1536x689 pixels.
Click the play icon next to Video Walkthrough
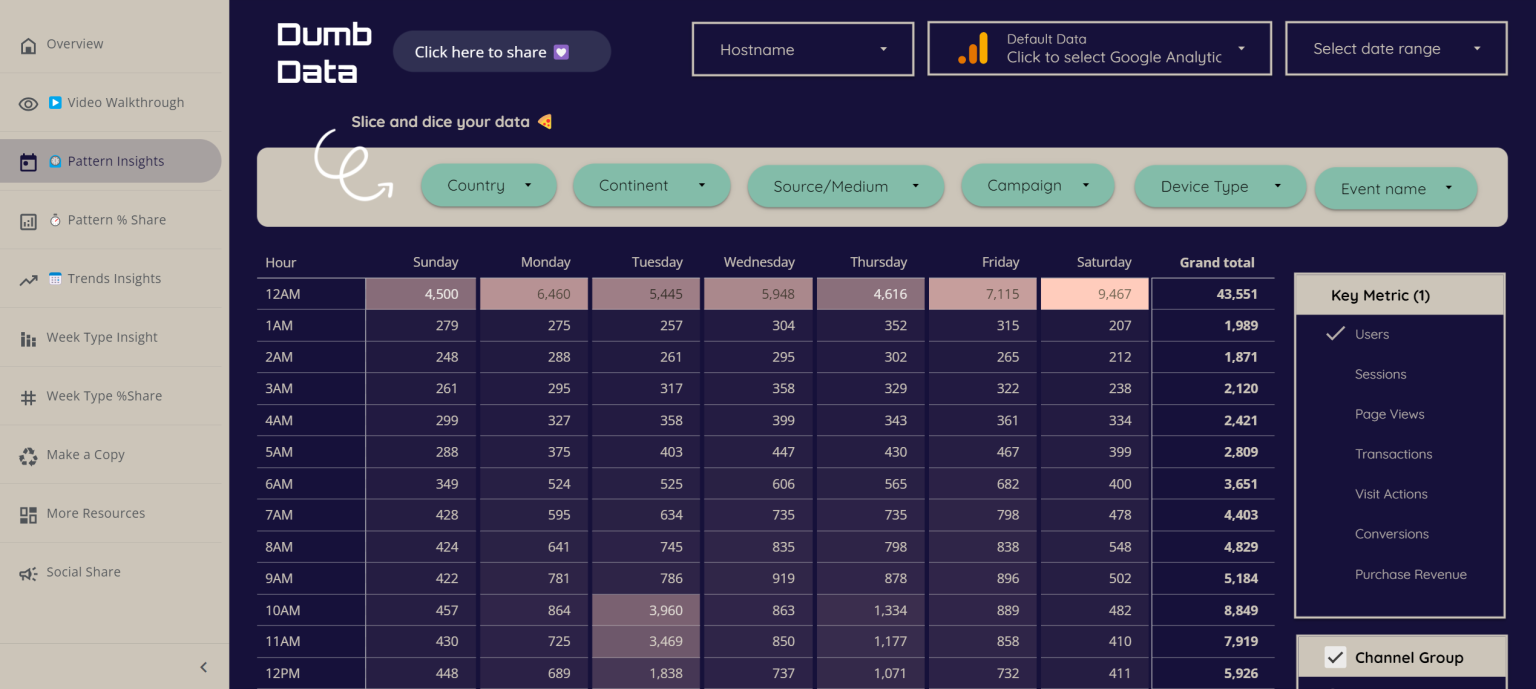56,102
